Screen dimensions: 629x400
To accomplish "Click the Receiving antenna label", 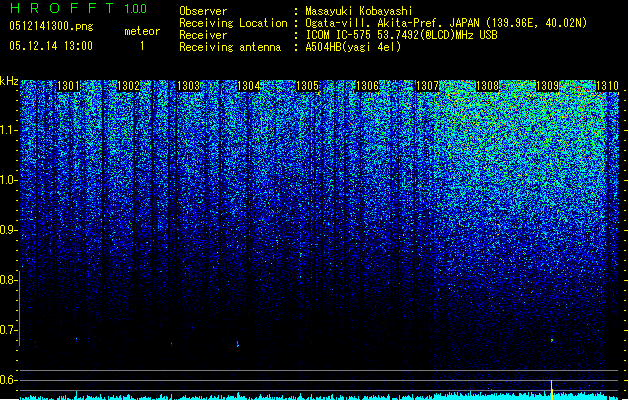I will click(x=230, y=47).
